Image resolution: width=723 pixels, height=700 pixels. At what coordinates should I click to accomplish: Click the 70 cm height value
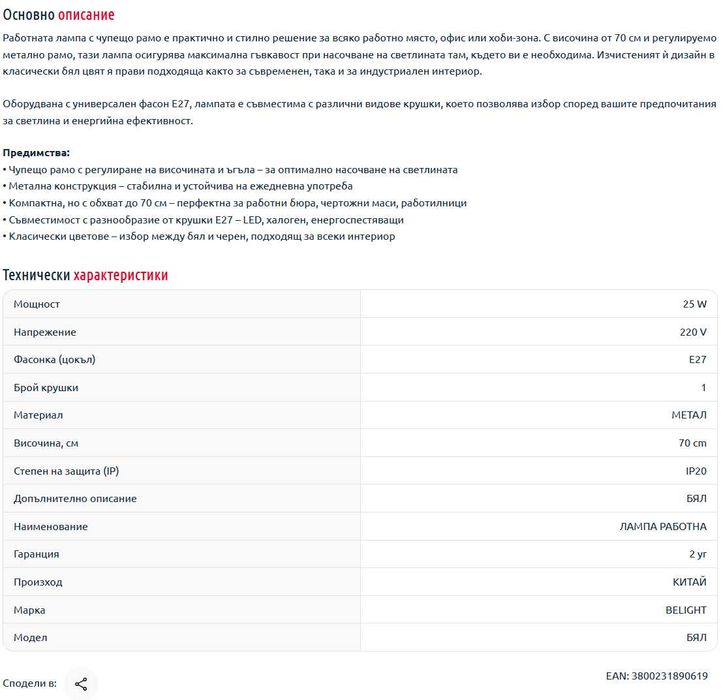pos(692,443)
